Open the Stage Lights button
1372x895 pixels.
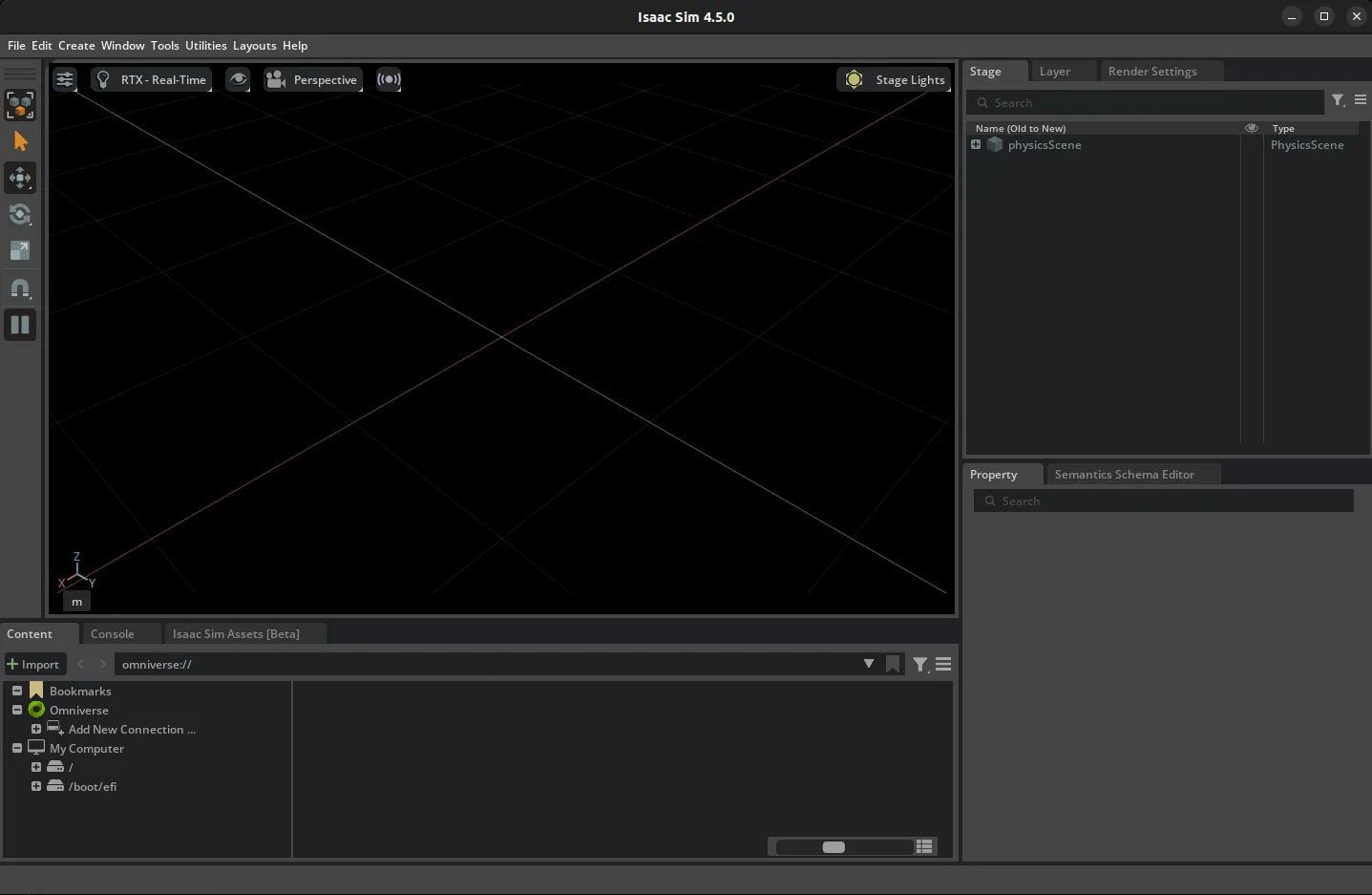895,79
